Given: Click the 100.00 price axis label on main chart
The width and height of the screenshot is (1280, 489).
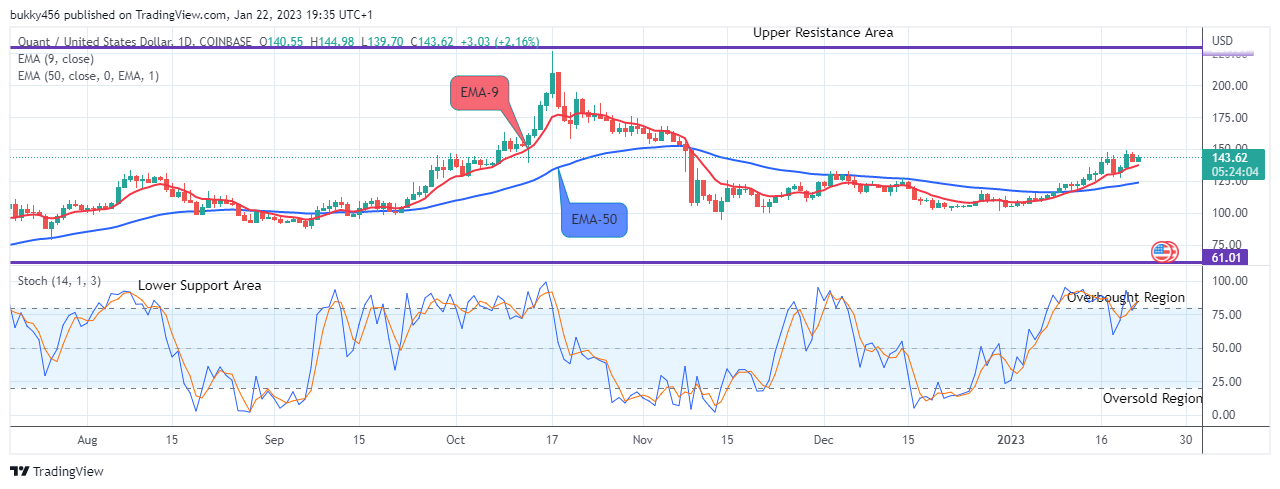Looking at the screenshot, I should (1228, 213).
